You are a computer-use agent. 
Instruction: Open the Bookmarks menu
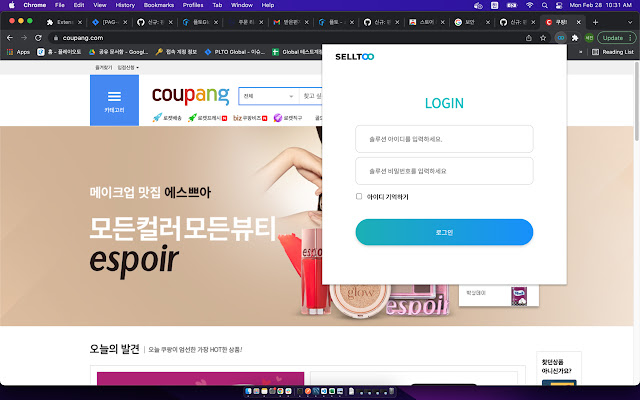(159, 5)
